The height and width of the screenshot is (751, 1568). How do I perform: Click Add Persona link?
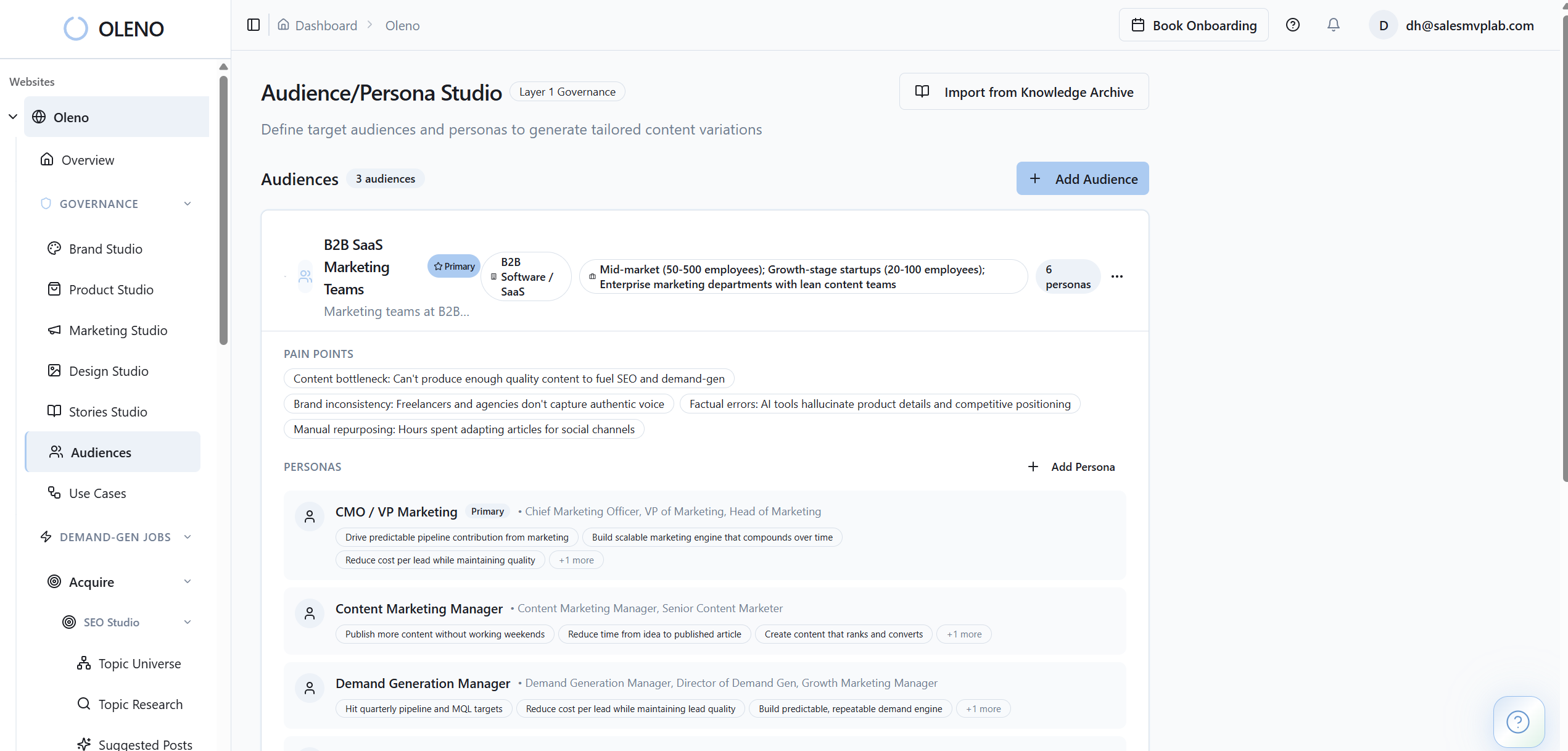1071,467
